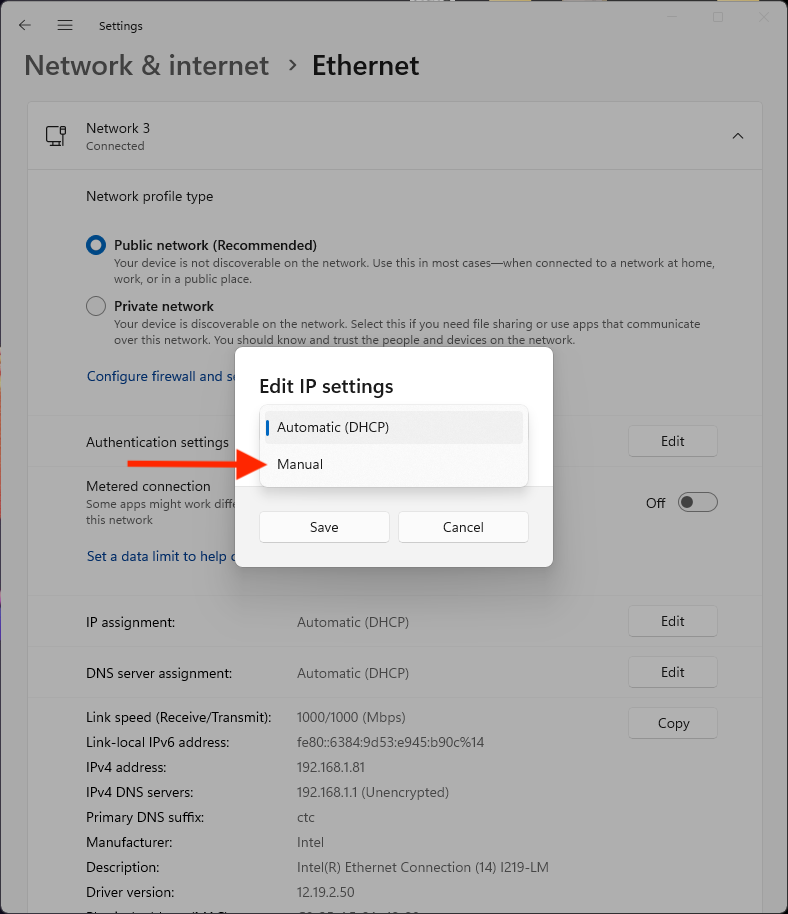Select Private network radio button
The height and width of the screenshot is (914, 788).
96,306
